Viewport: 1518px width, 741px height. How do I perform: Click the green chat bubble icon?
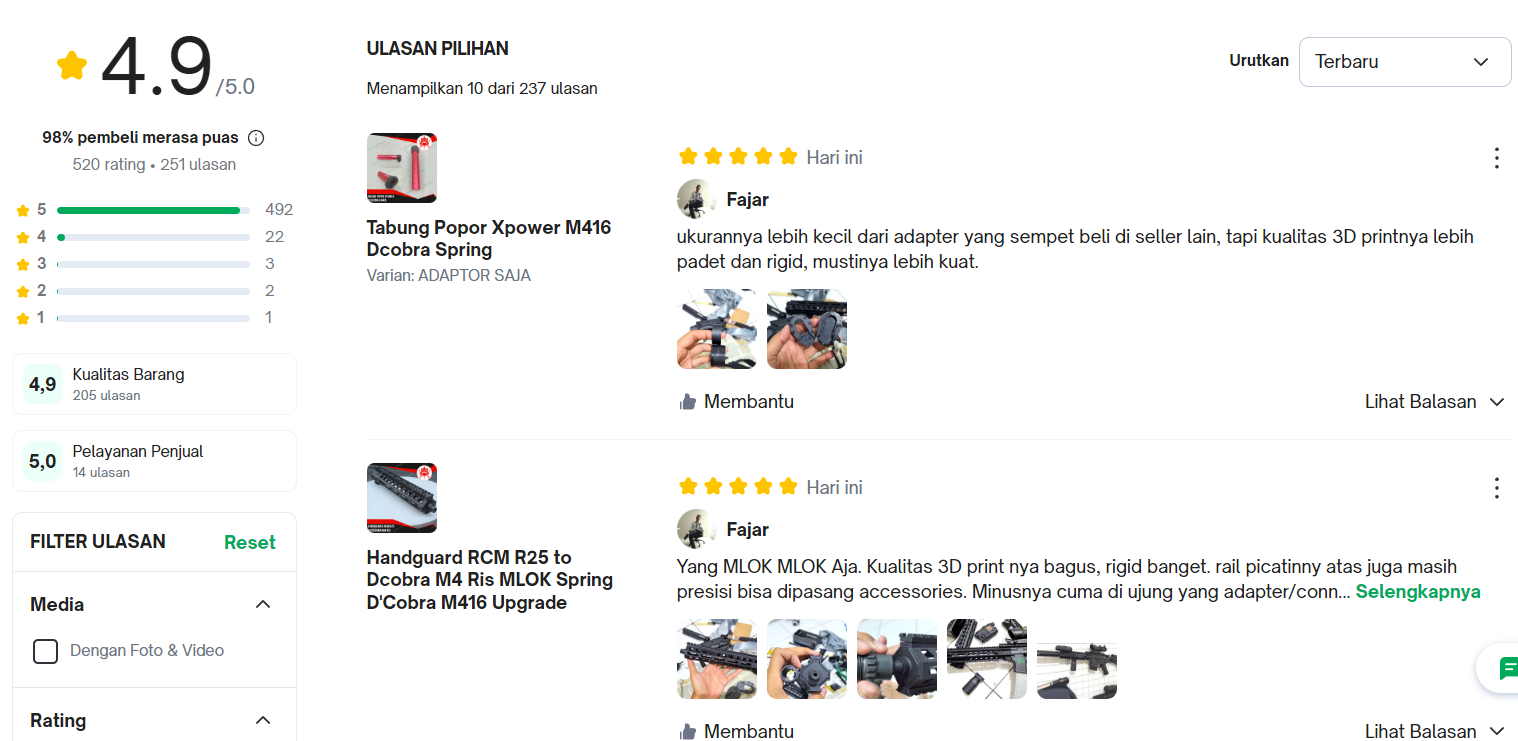pyautogui.click(x=1507, y=669)
